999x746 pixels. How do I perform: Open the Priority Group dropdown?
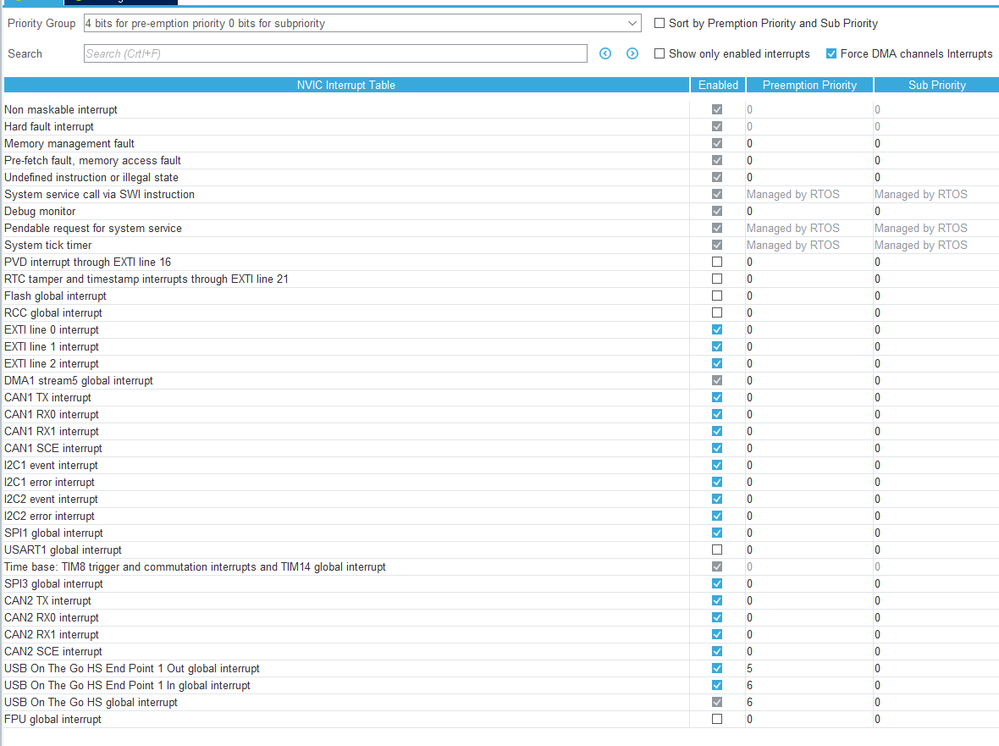[x=362, y=23]
